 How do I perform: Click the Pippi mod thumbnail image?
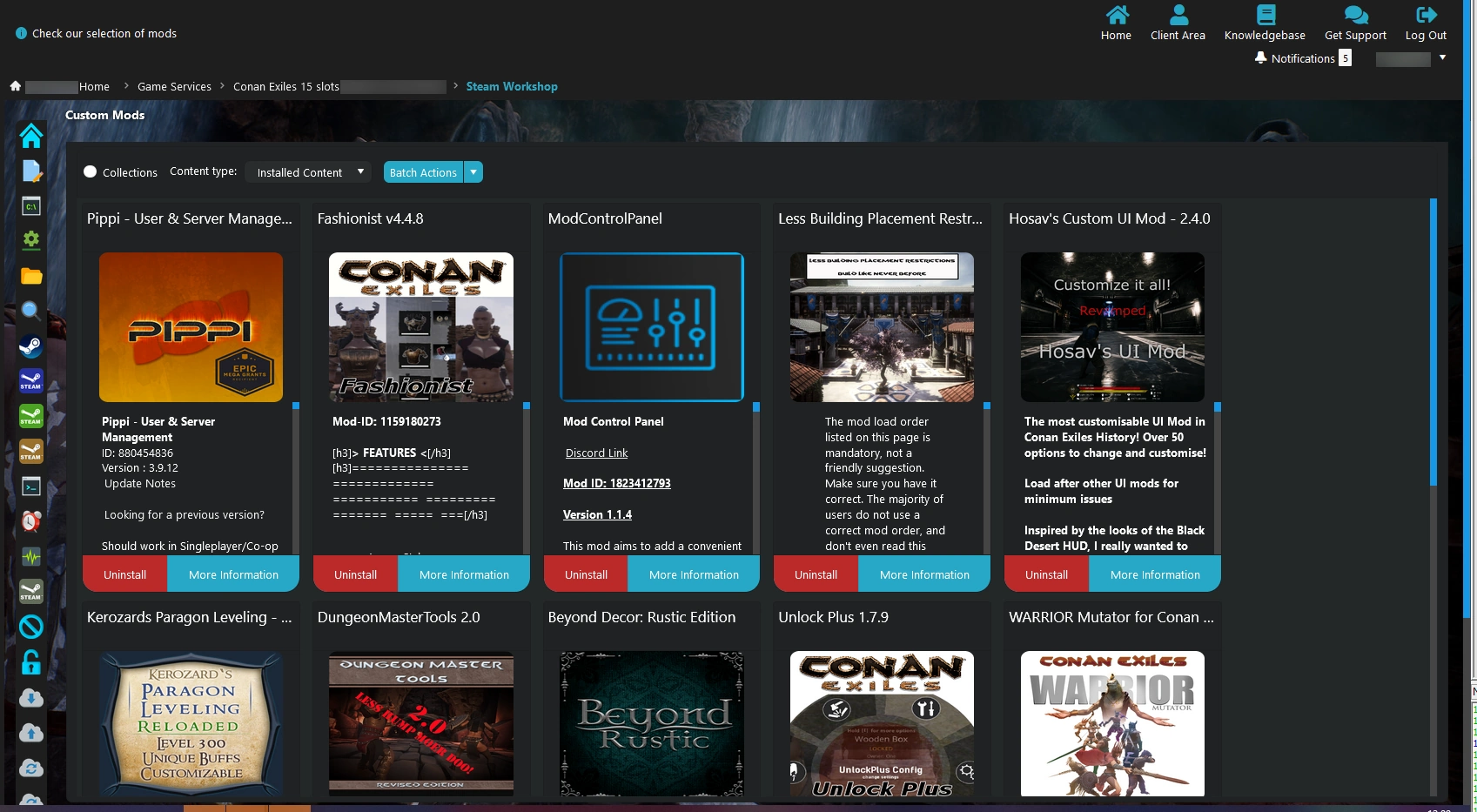pyautogui.click(x=191, y=327)
